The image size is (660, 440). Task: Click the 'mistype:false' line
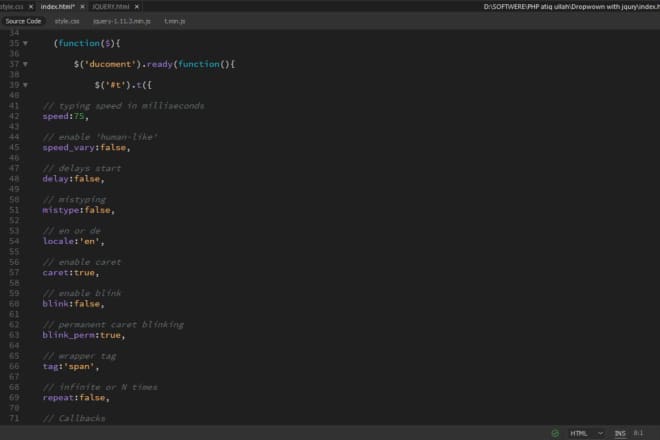click(x=78, y=210)
